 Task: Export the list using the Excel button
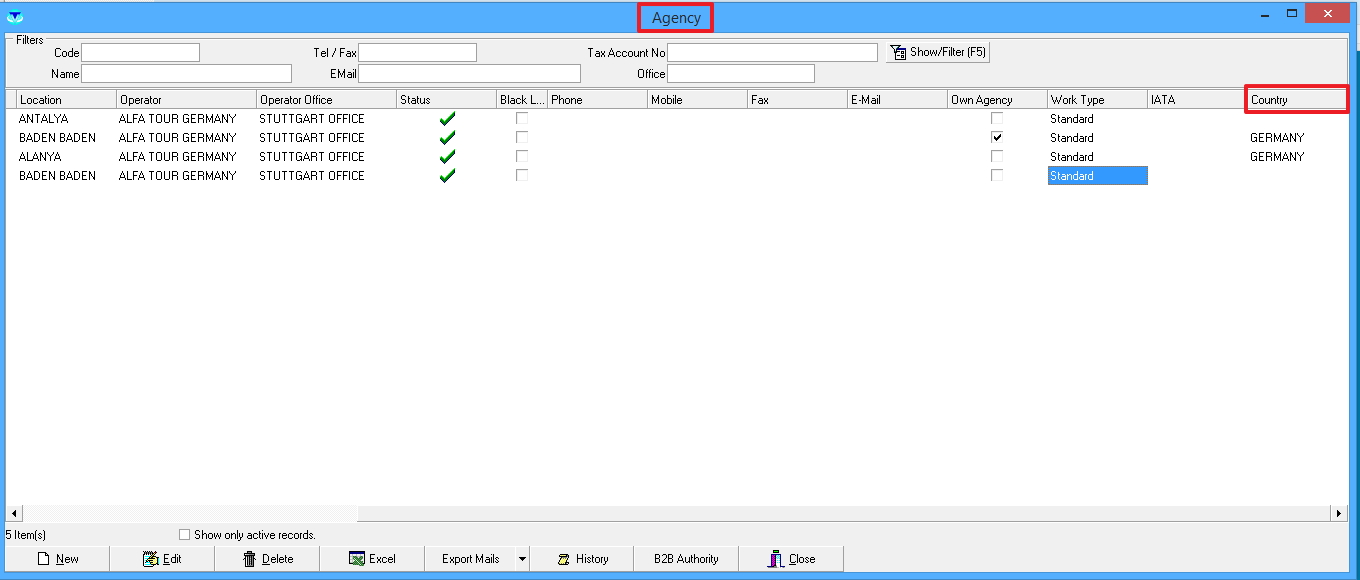(372, 559)
